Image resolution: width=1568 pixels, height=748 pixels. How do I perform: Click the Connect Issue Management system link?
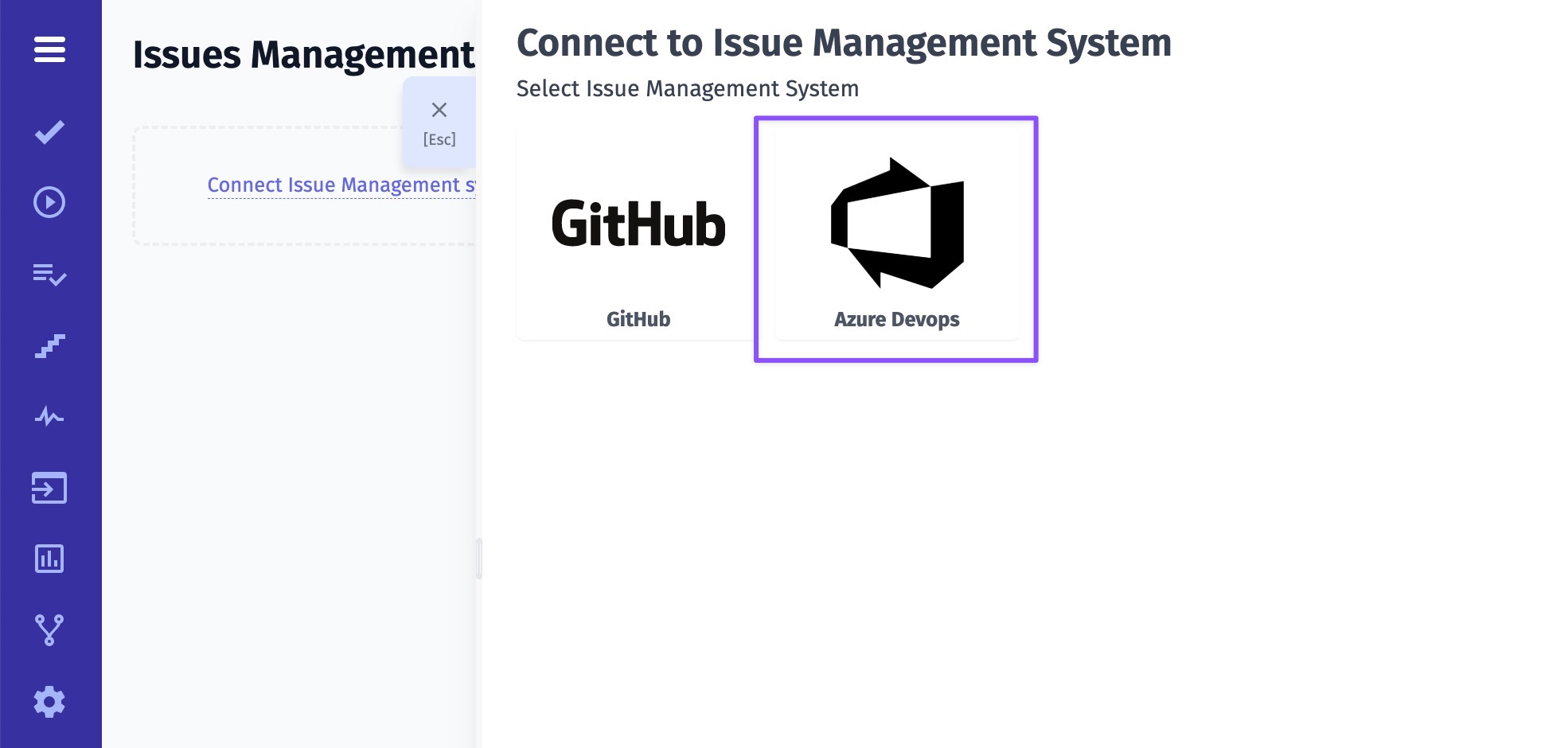[341, 185]
